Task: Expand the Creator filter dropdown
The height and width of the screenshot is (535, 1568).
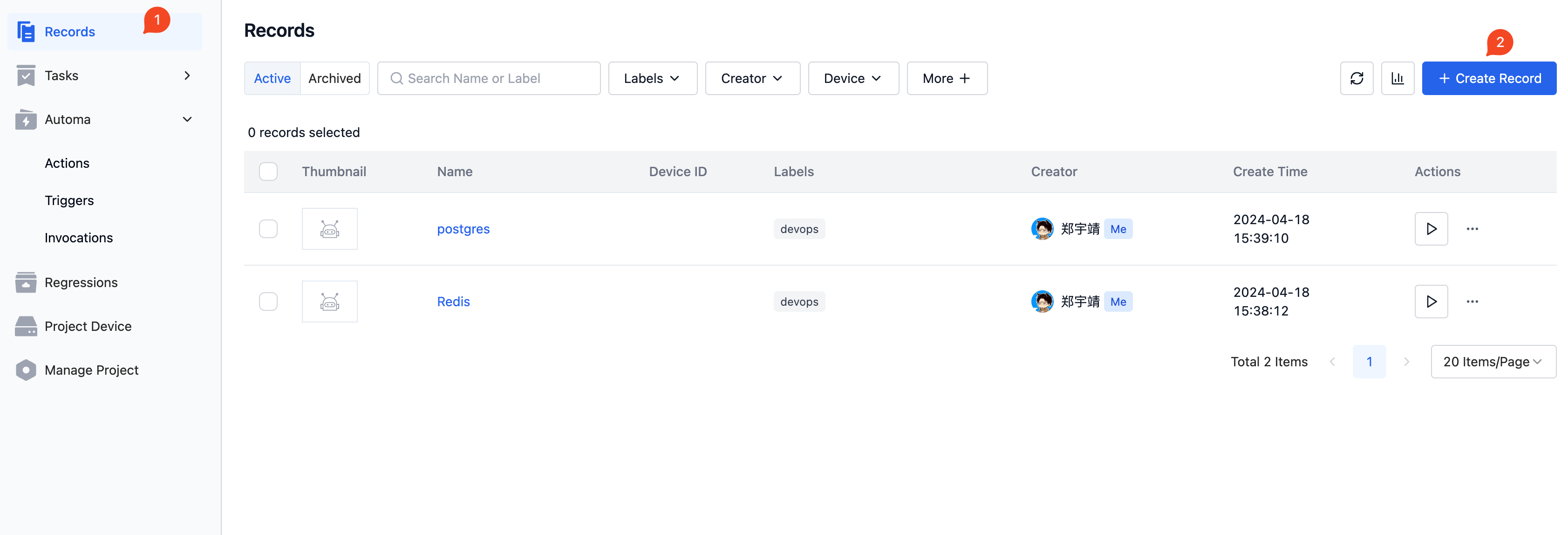Action: [x=751, y=77]
